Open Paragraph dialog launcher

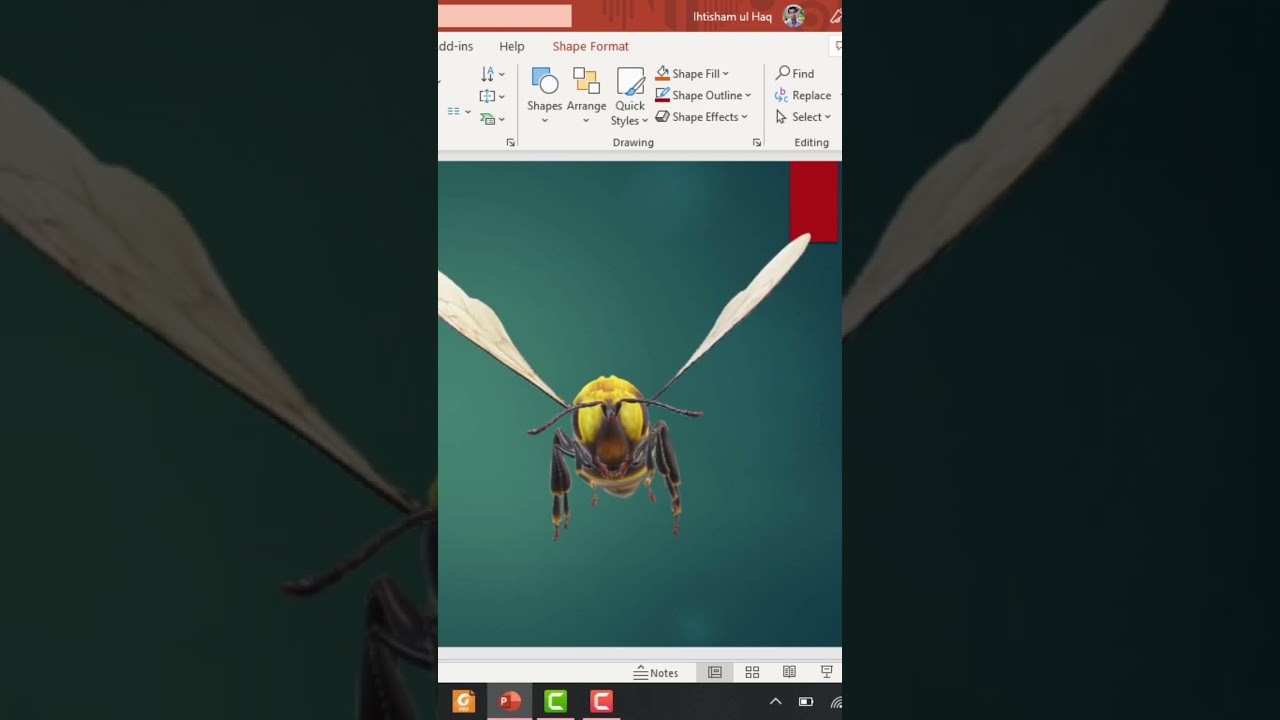[510, 143]
